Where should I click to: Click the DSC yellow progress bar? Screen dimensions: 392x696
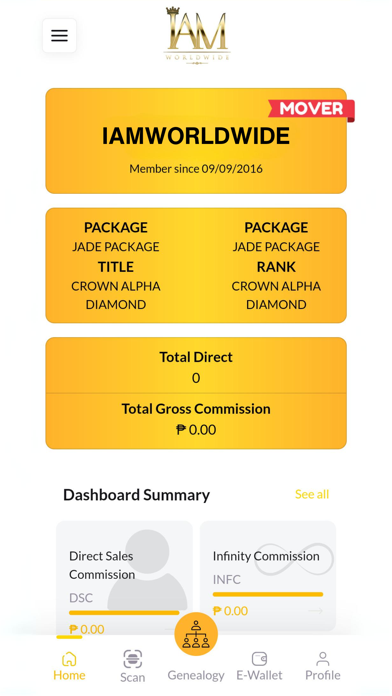coord(124,613)
